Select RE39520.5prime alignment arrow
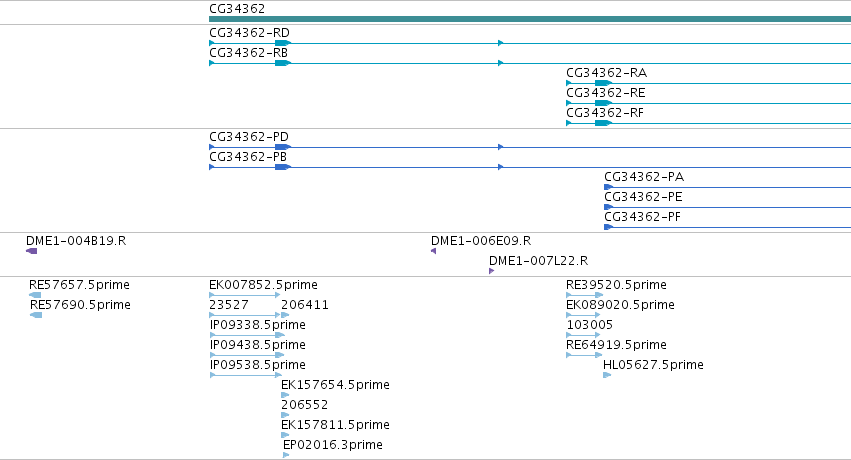The image size is (851, 460). pyautogui.click(x=585, y=295)
